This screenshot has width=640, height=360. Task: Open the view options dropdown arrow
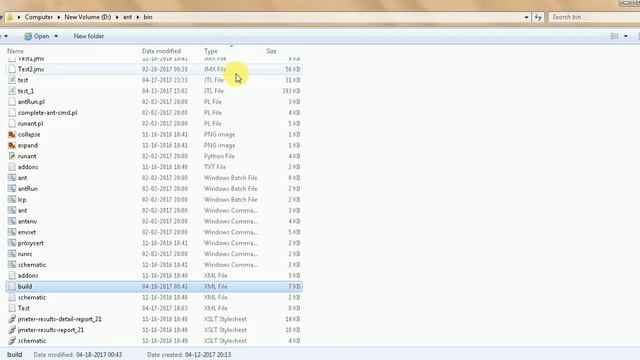pyautogui.click(x=626, y=36)
